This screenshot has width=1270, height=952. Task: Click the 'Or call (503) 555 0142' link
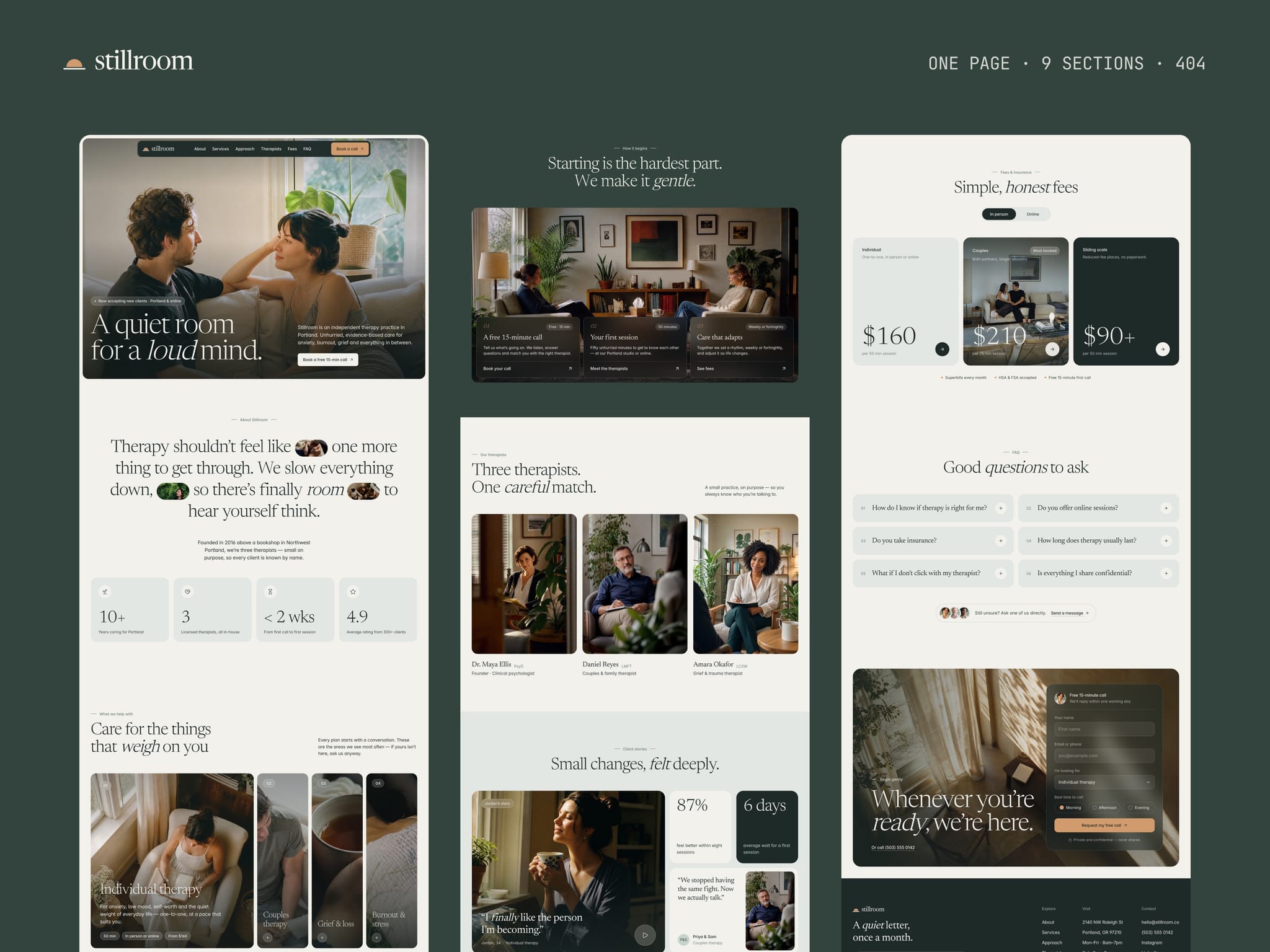(893, 847)
